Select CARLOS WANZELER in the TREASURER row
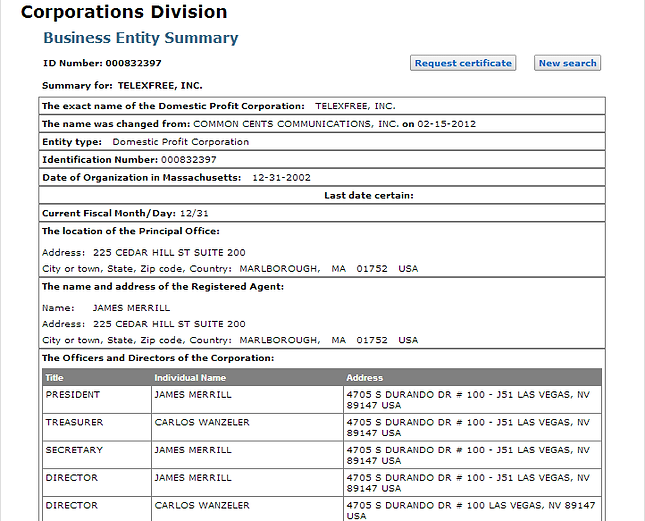This screenshot has width=645, height=521. (x=202, y=422)
